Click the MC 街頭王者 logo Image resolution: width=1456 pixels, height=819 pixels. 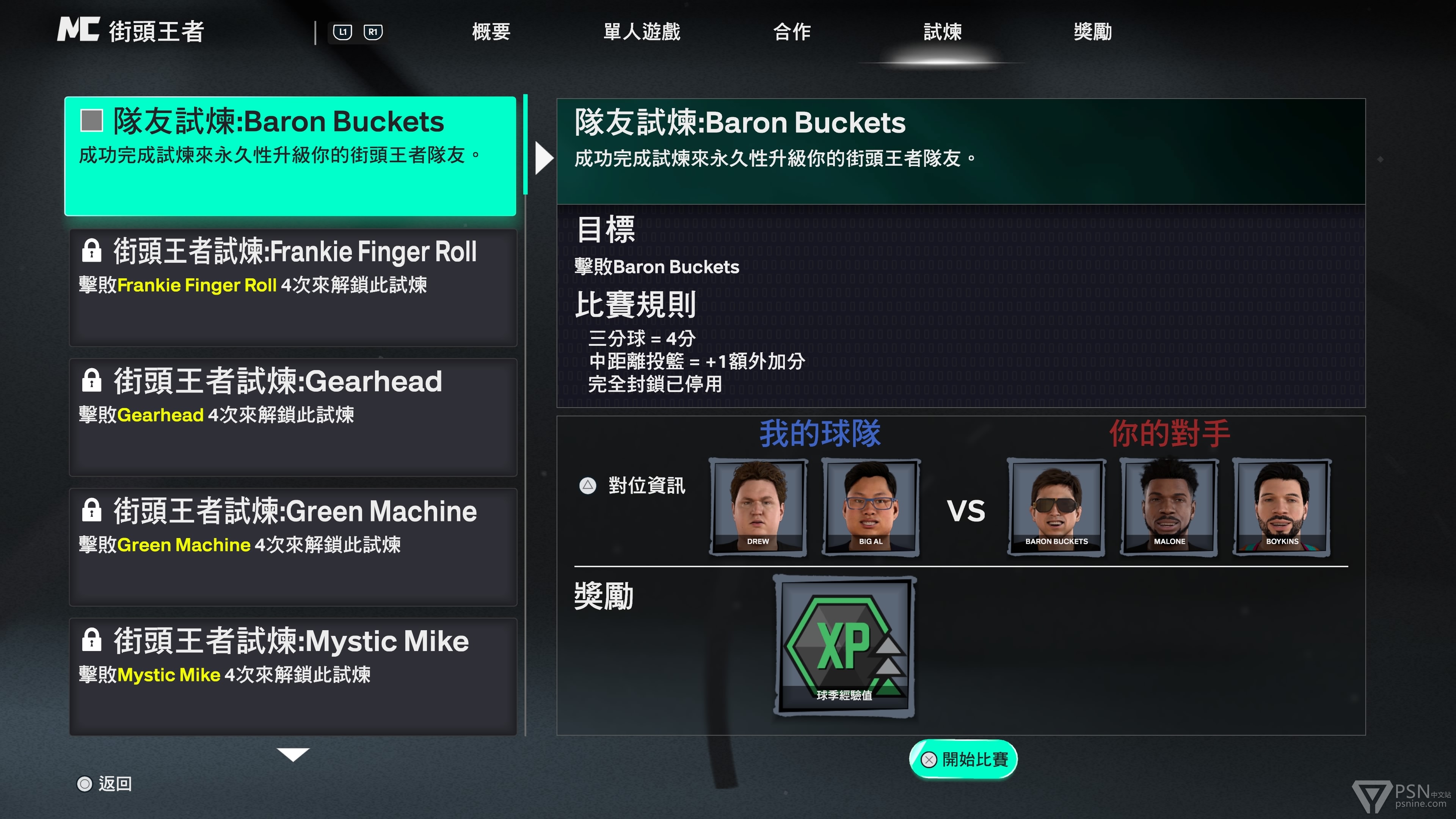pyautogui.click(x=131, y=30)
